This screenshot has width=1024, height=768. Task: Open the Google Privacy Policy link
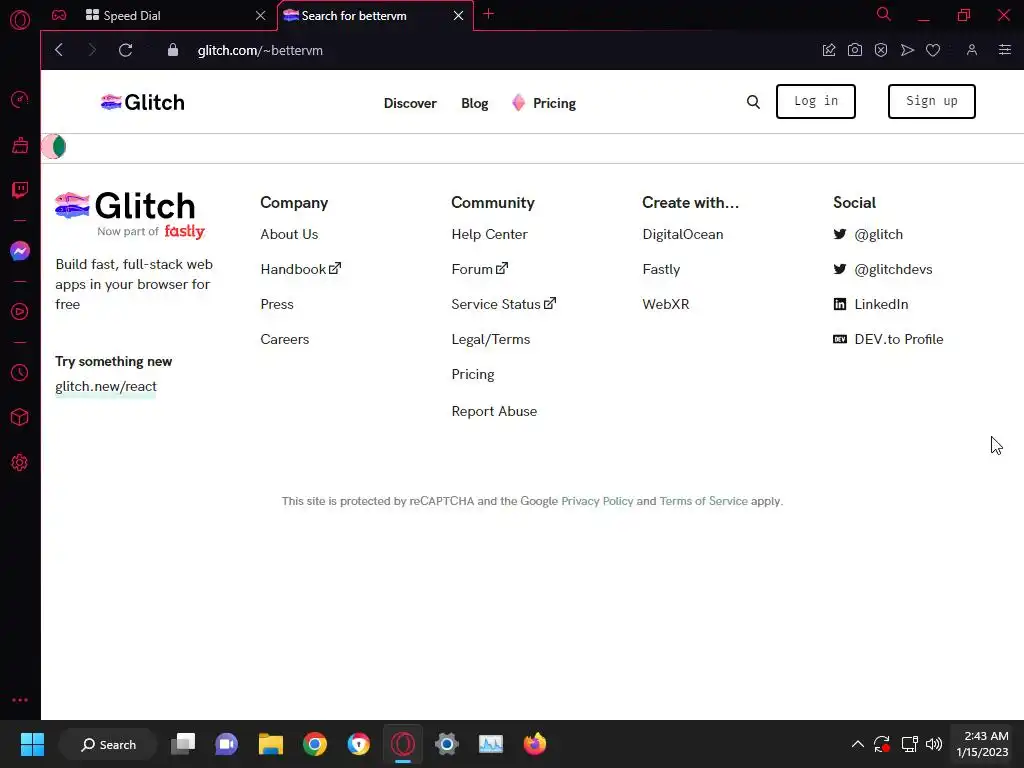coord(597,501)
